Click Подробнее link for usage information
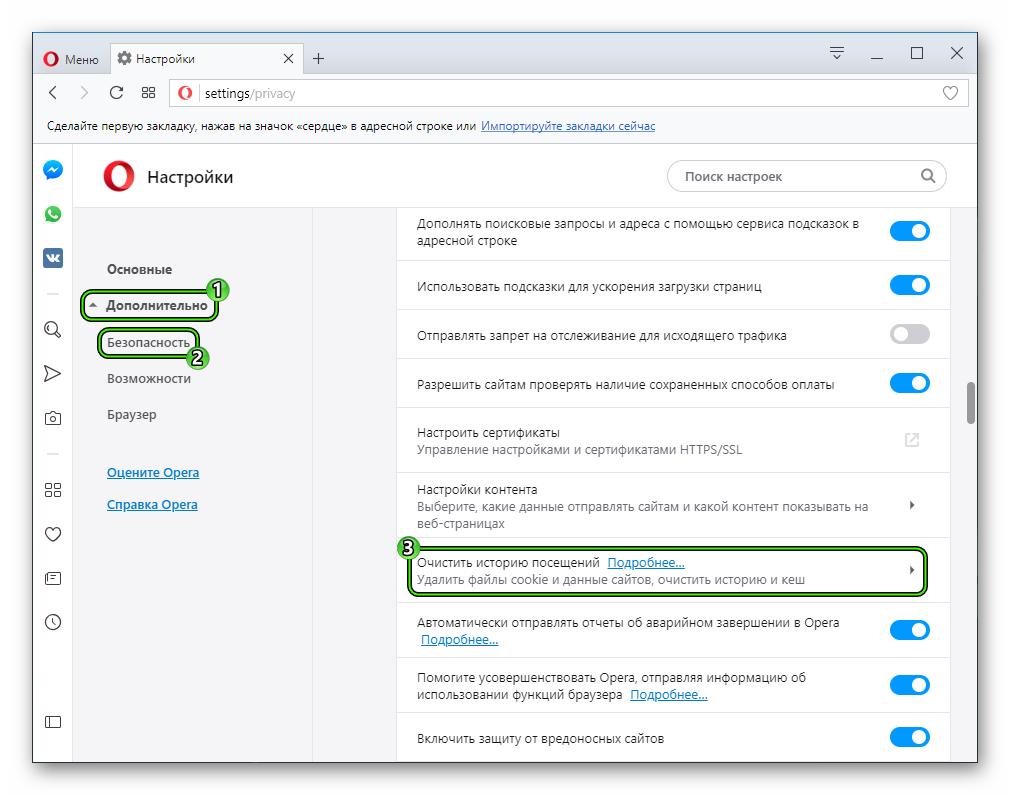The height and width of the screenshot is (795, 1010). (x=669, y=694)
